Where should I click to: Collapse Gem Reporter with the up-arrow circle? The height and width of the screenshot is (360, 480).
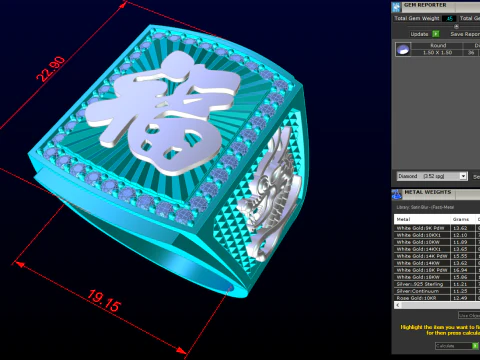[457, 26]
